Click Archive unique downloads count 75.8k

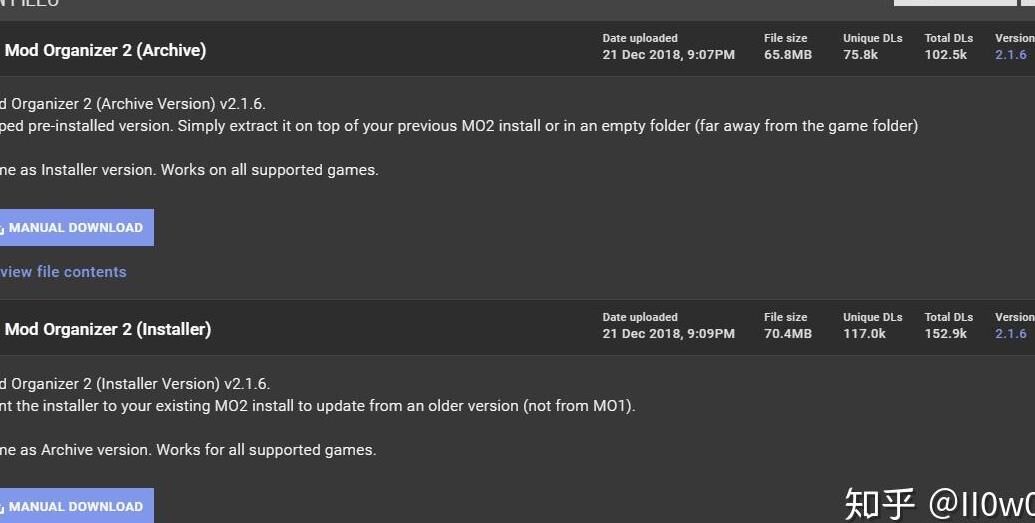[860, 55]
